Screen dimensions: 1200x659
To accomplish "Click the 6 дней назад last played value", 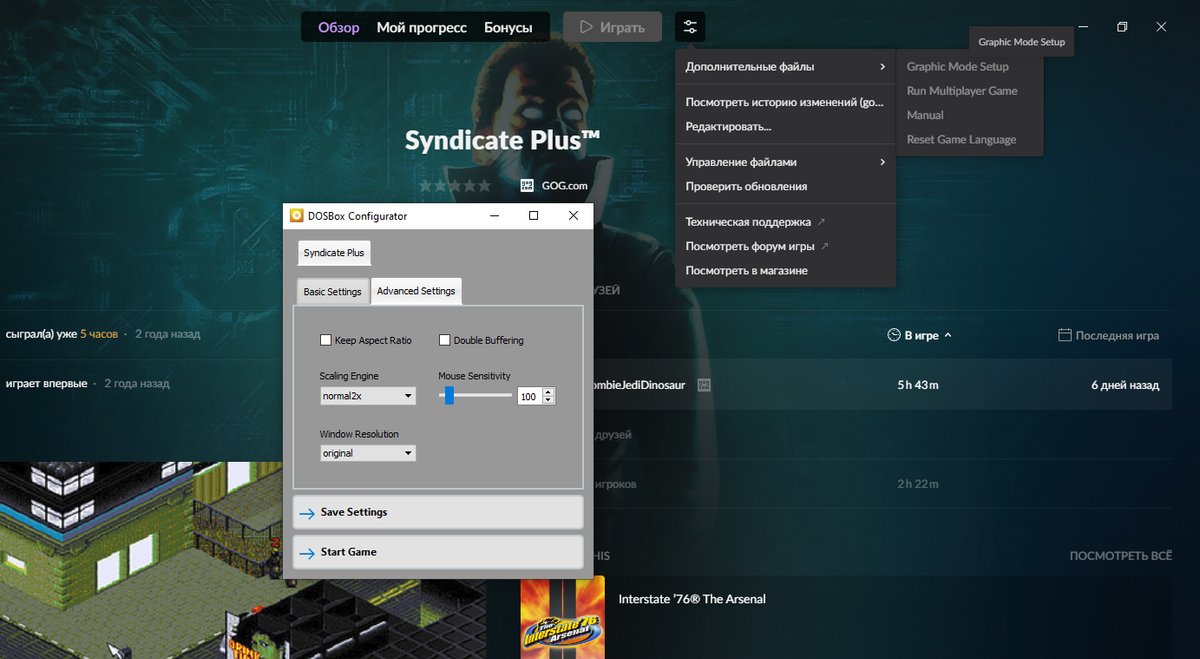I will pos(1125,385).
